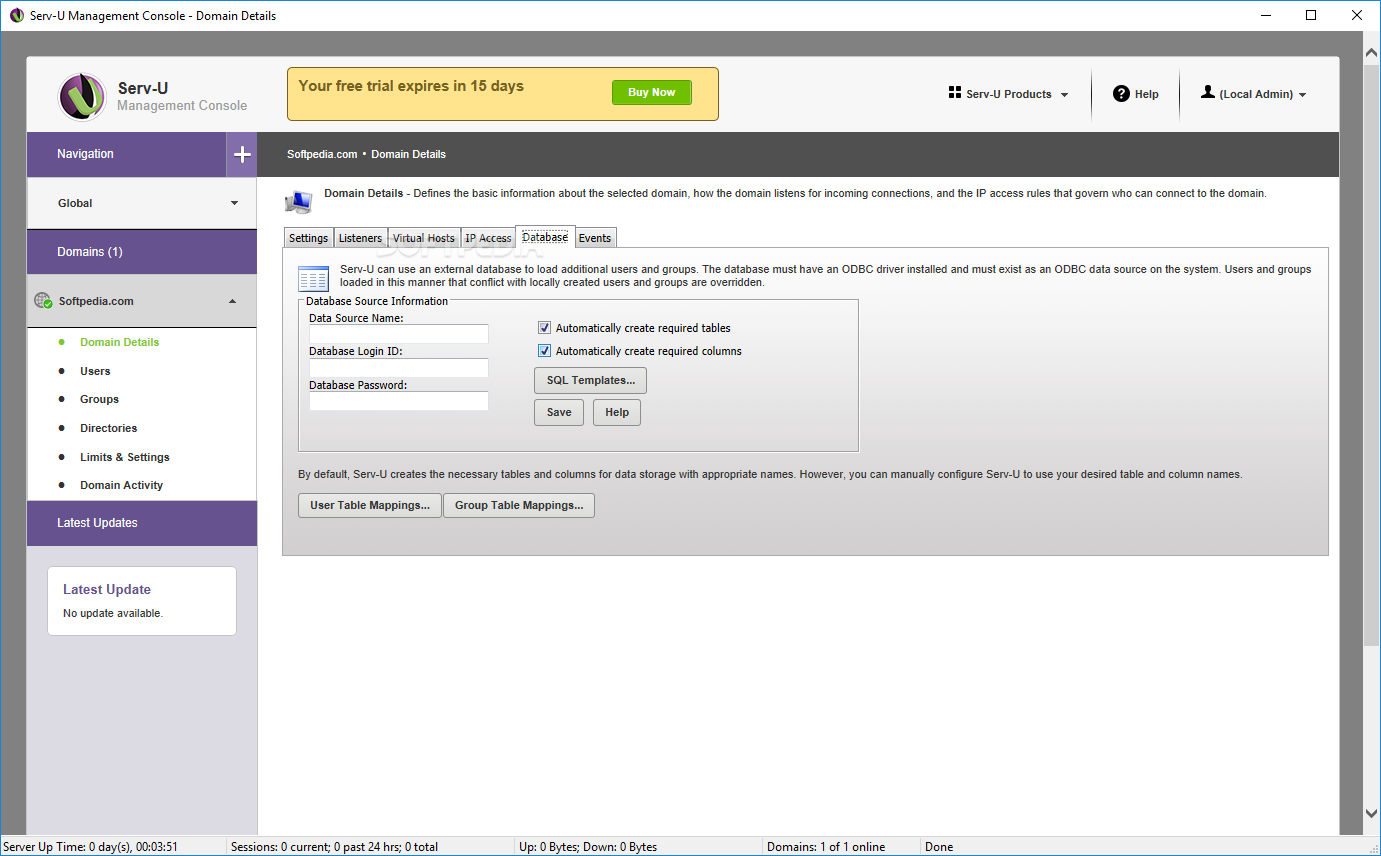Click the Latest Update card
Image resolution: width=1381 pixels, height=856 pixels.
pos(142,601)
